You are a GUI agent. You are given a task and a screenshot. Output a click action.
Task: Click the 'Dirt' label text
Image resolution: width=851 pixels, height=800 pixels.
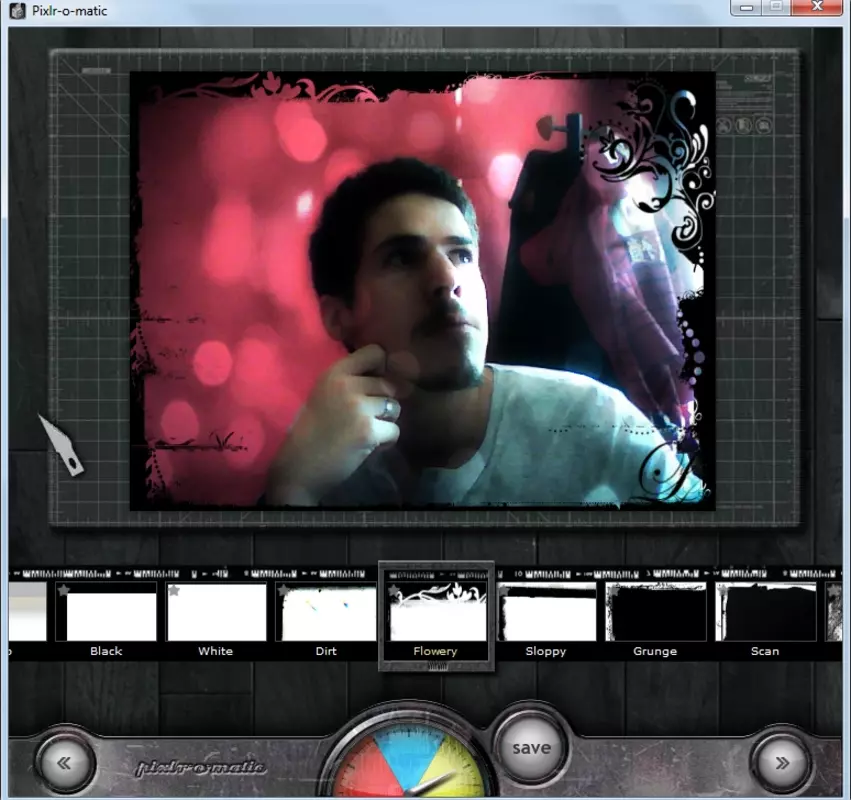click(326, 651)
